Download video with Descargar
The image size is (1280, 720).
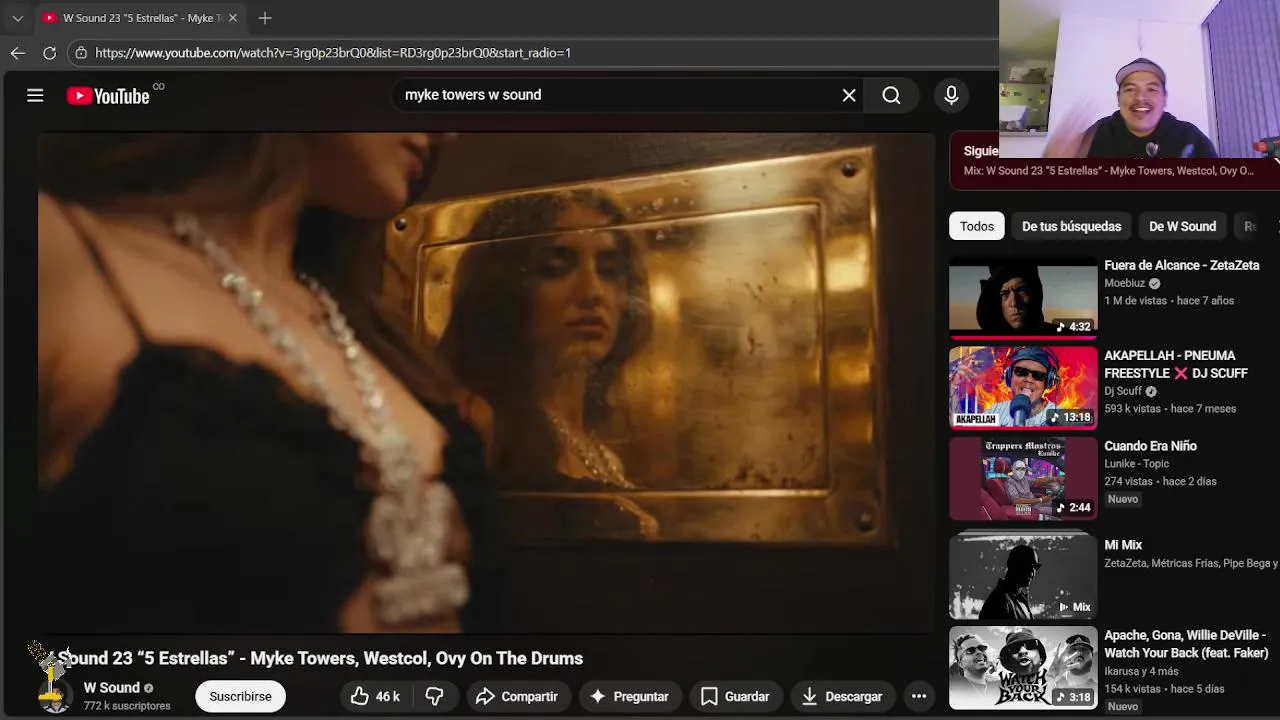[842, 696]
